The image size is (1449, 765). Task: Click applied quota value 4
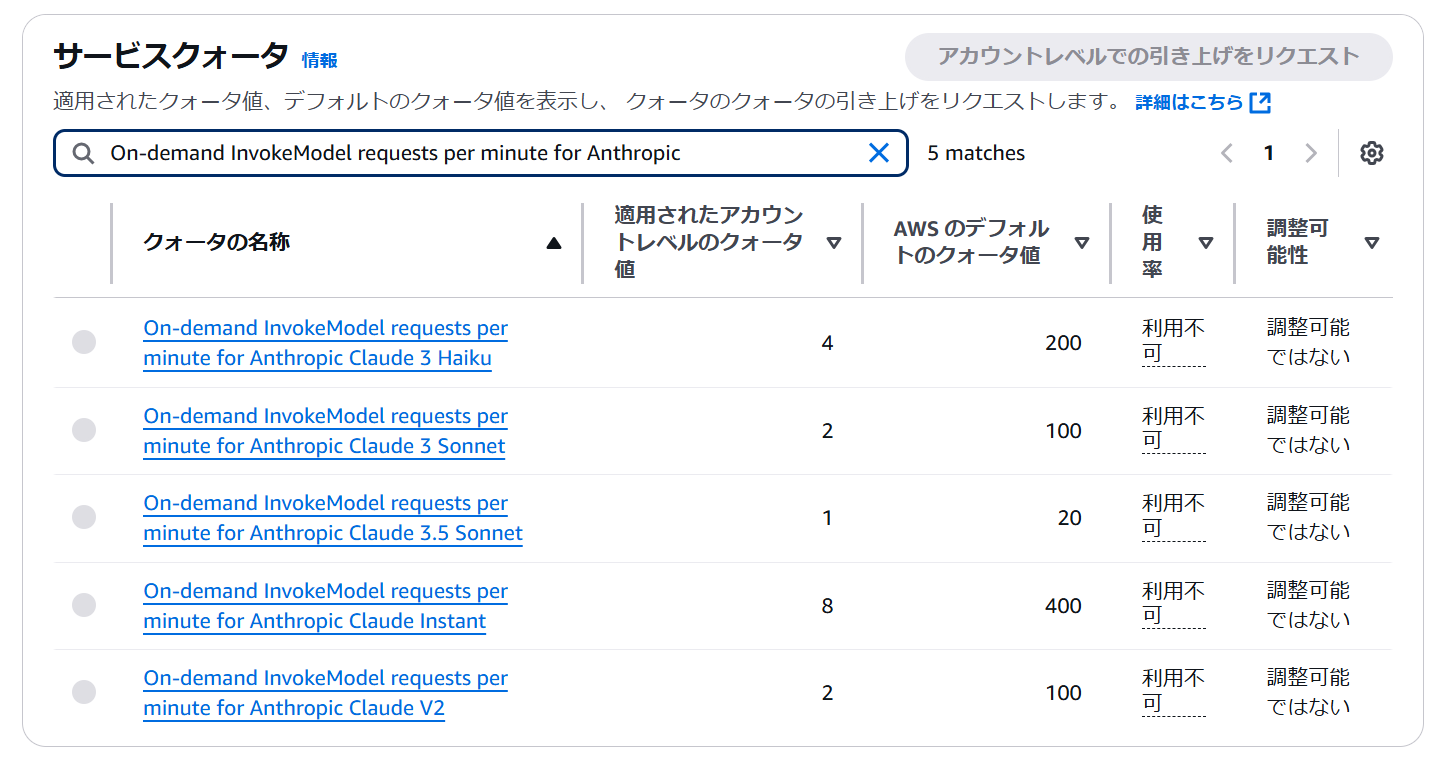[827, 343]
